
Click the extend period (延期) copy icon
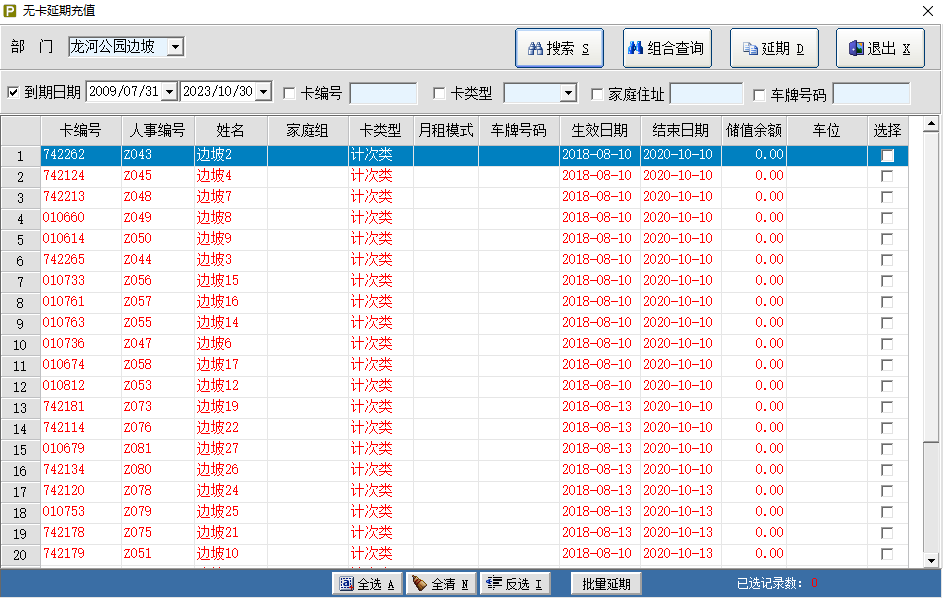pos(750,48)
